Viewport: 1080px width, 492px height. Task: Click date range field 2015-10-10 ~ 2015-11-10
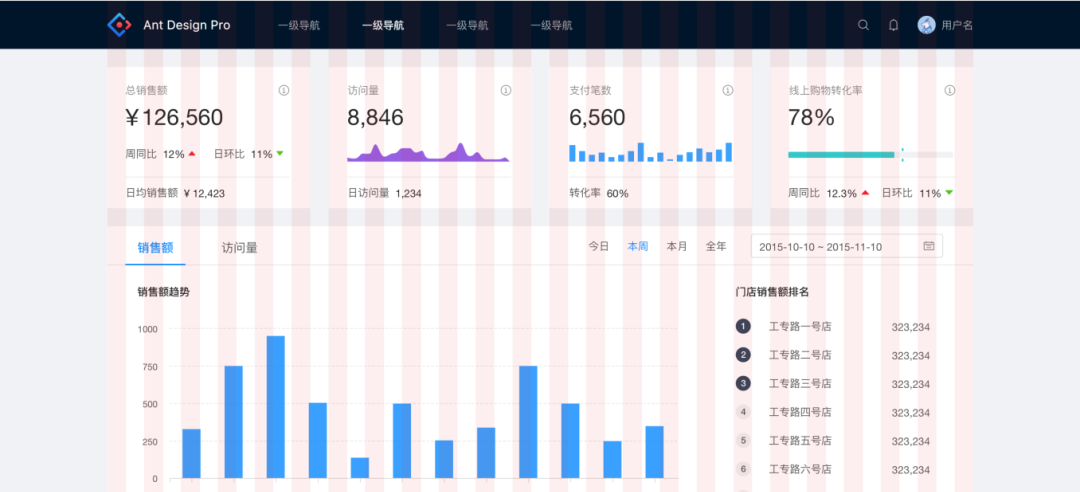[x=847, y=246]
